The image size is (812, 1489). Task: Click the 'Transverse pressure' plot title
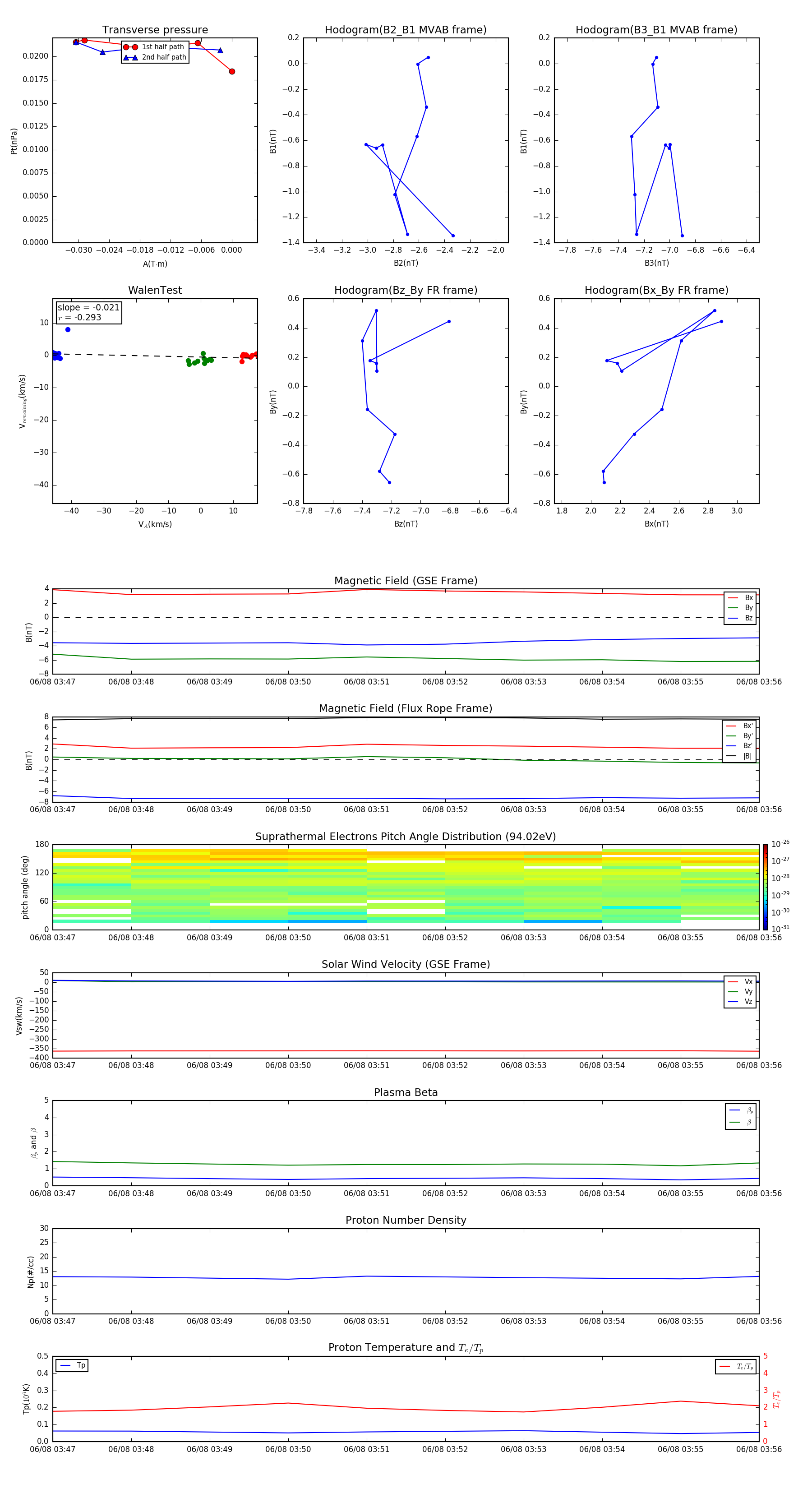(155, 30)
